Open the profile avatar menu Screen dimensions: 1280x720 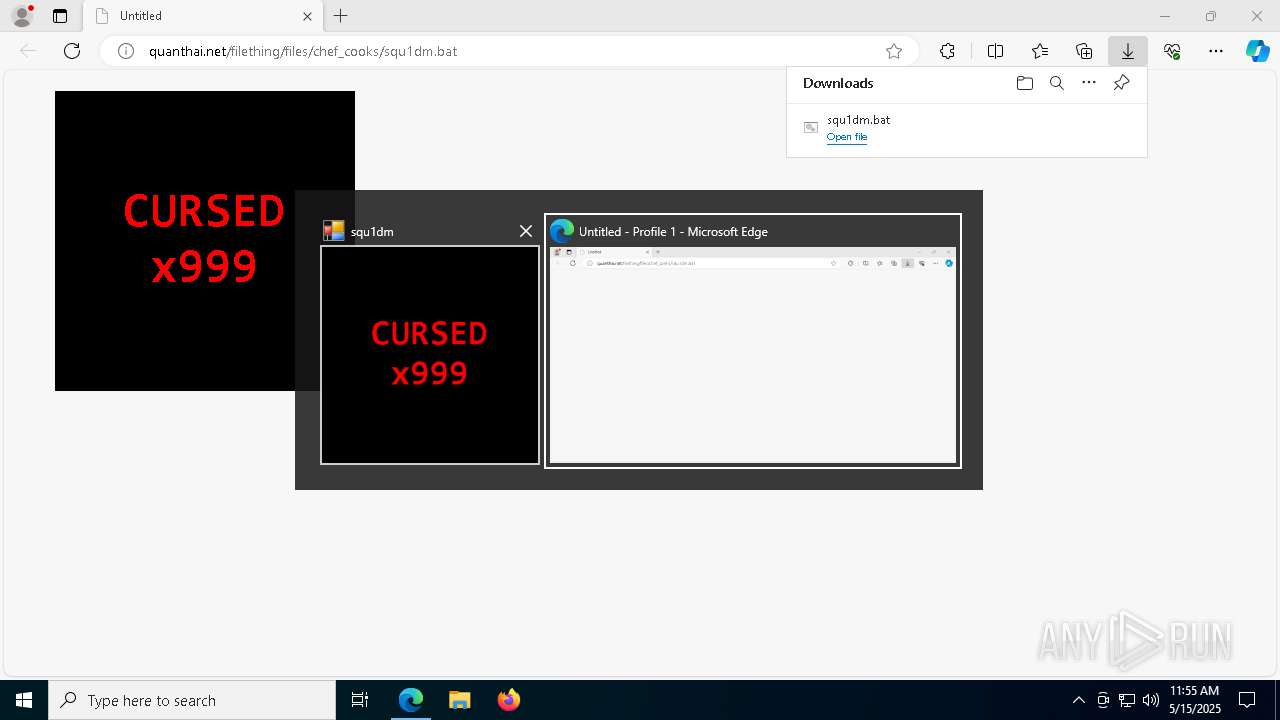point(22,16)
